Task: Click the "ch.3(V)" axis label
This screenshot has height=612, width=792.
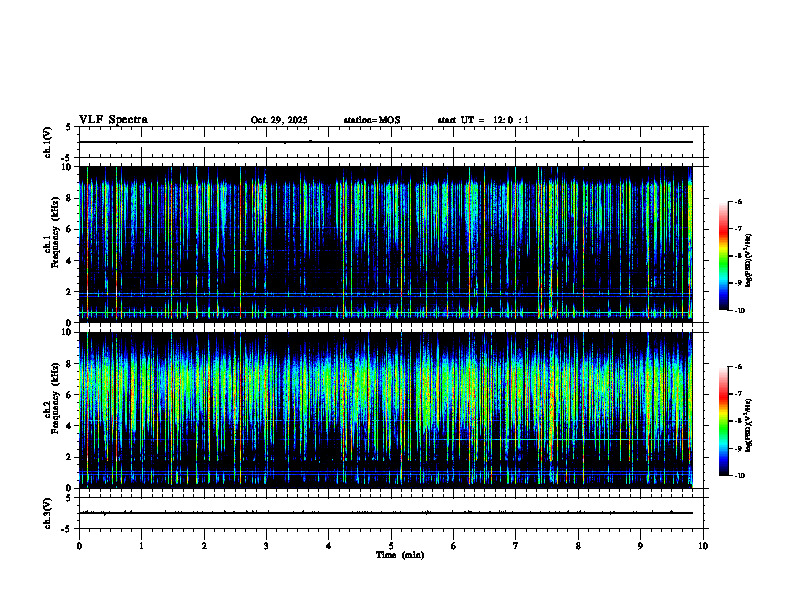Action: point(48,513)
